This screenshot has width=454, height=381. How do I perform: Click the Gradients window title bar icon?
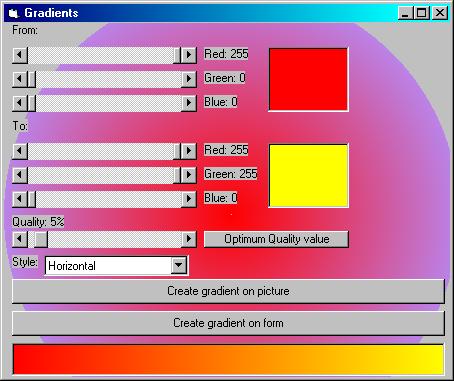point(13,13)
